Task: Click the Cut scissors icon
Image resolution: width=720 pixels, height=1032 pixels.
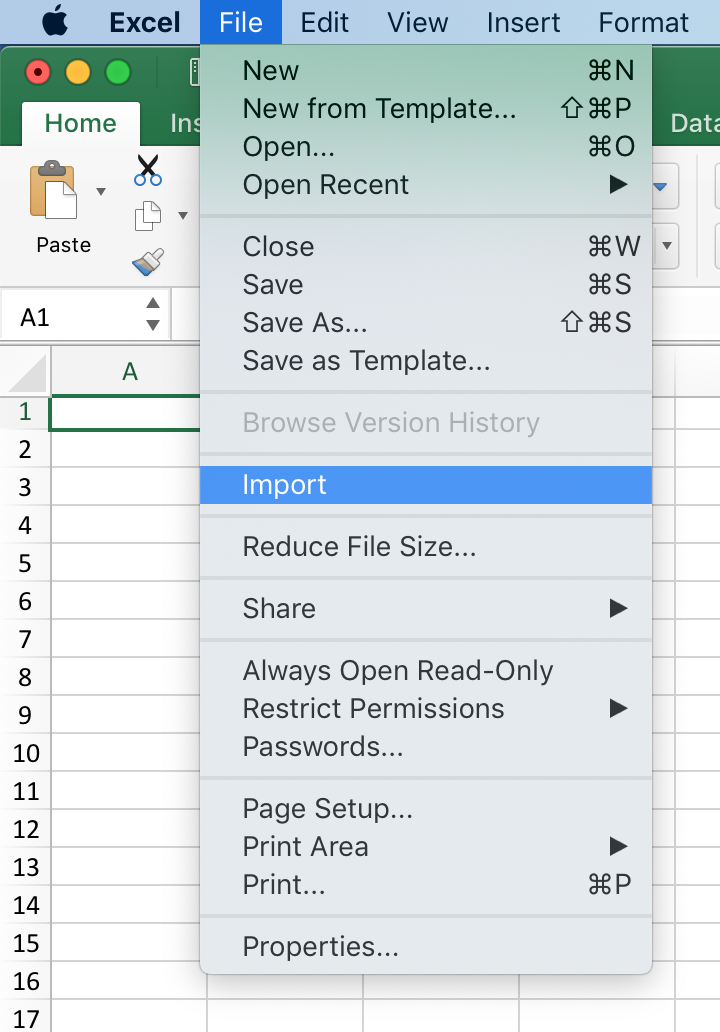Action: point(148,170)
